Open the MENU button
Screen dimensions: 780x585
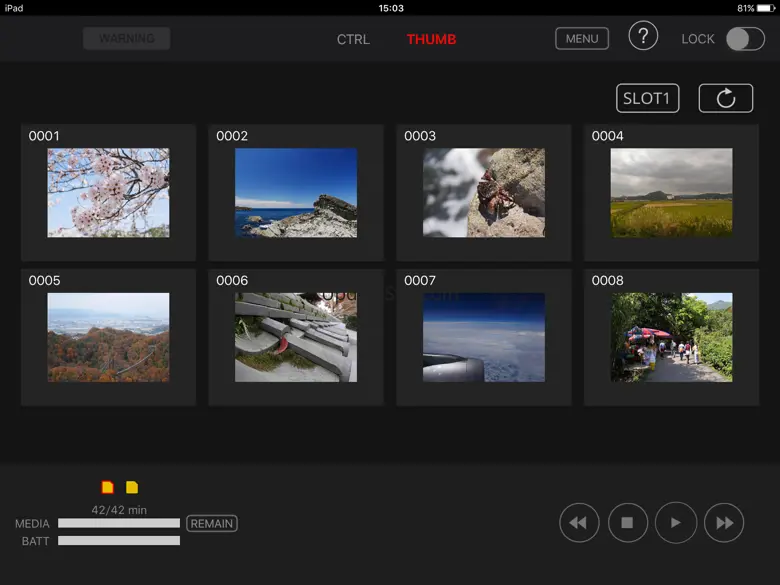[x=582, y=39]
